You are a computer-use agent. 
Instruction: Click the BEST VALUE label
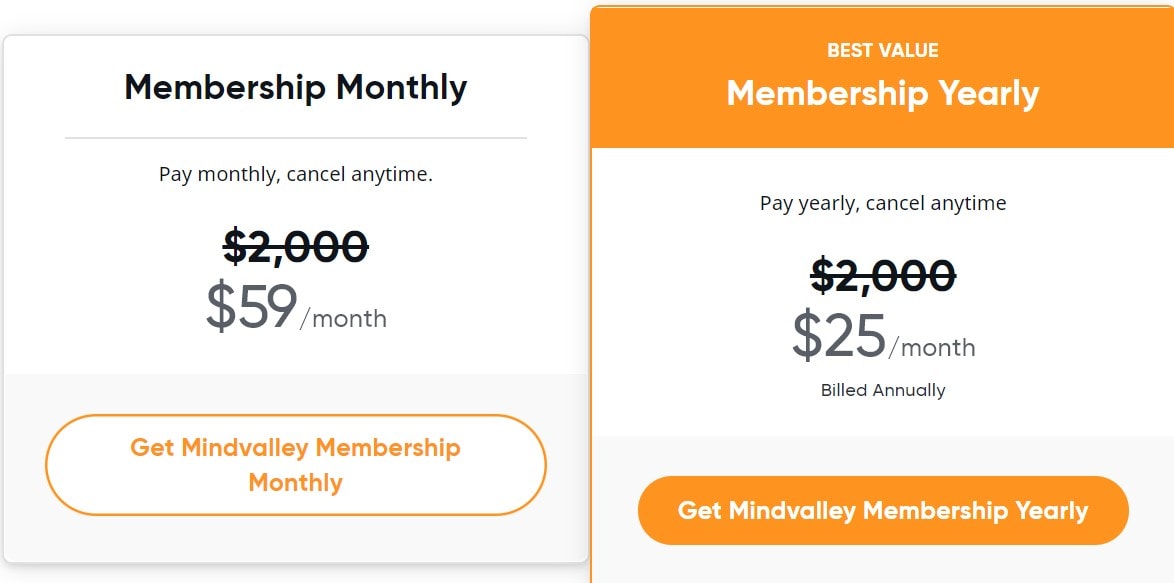(x=882, y=50)
